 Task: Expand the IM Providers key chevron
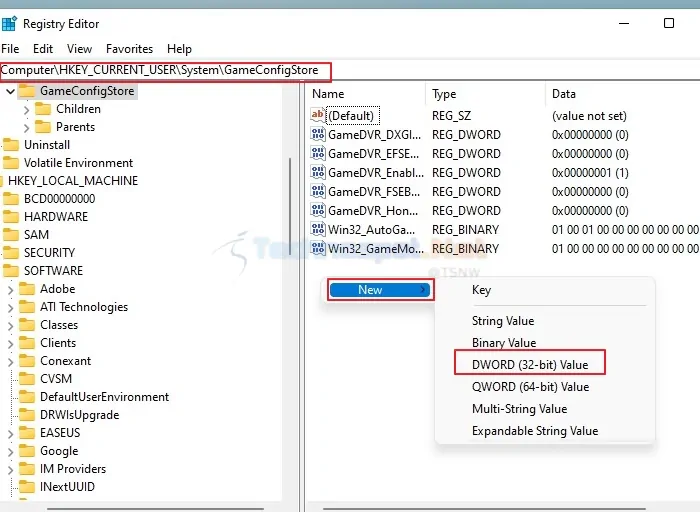[x=10, y=470]
